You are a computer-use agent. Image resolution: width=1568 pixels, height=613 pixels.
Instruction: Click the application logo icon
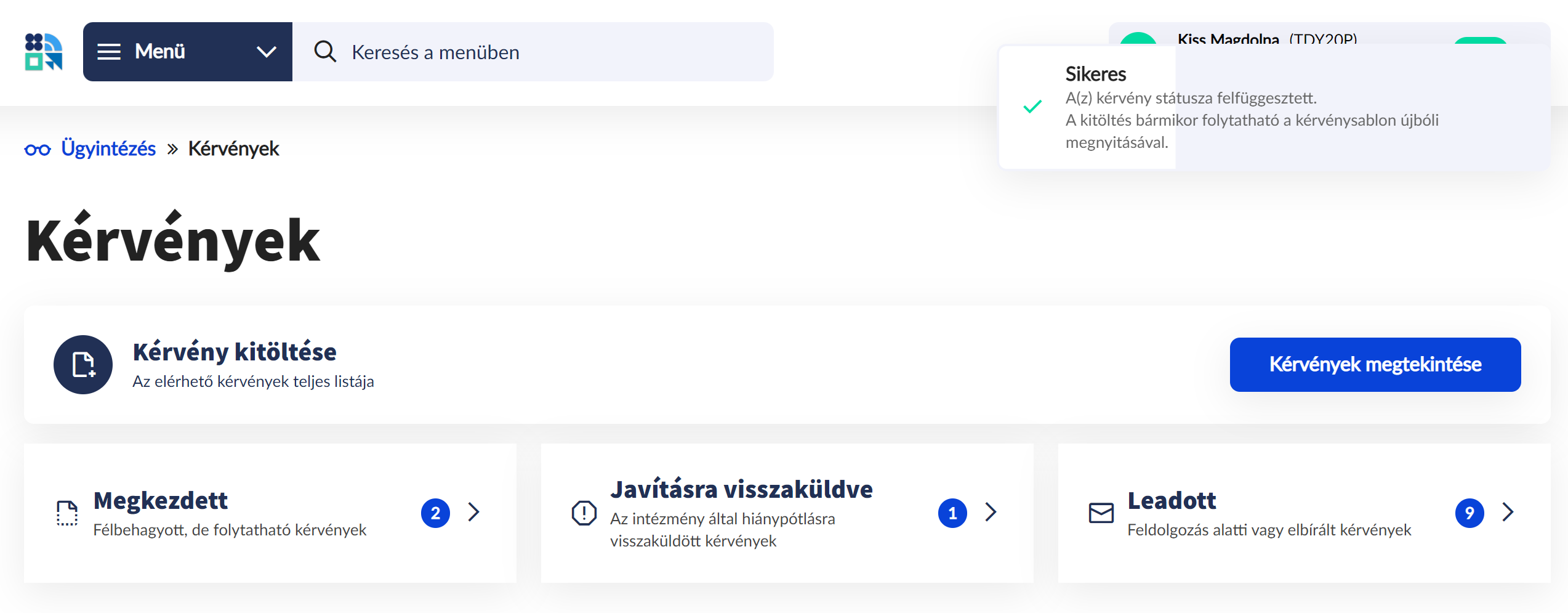tap(44, 52)
